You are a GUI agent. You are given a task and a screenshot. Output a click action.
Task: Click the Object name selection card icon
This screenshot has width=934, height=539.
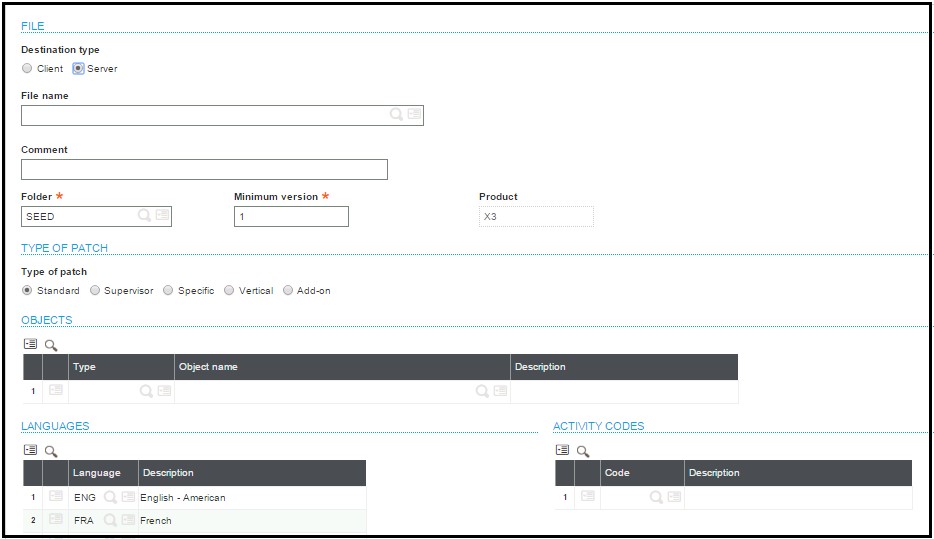coord(500,390)
